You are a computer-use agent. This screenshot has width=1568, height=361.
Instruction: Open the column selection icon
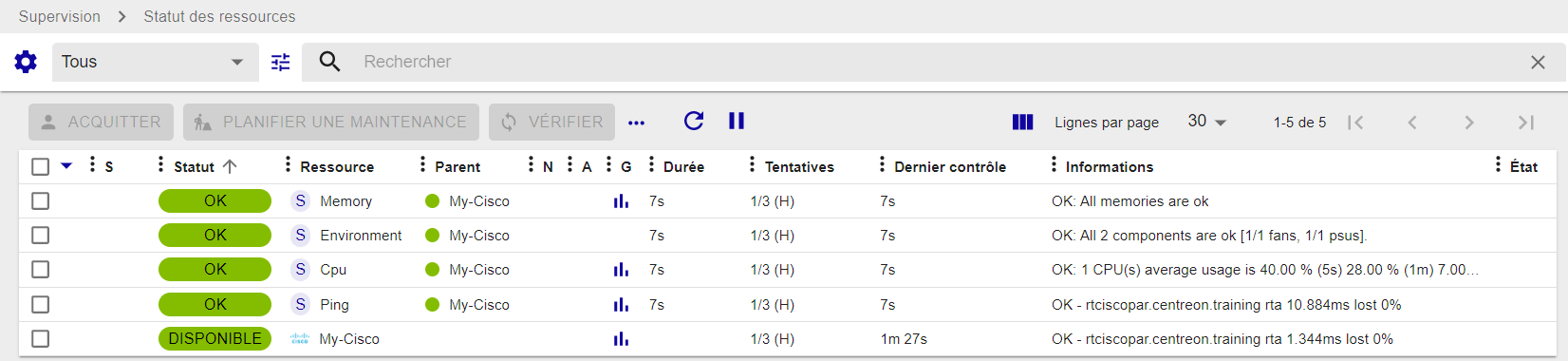click(1022, 122)
